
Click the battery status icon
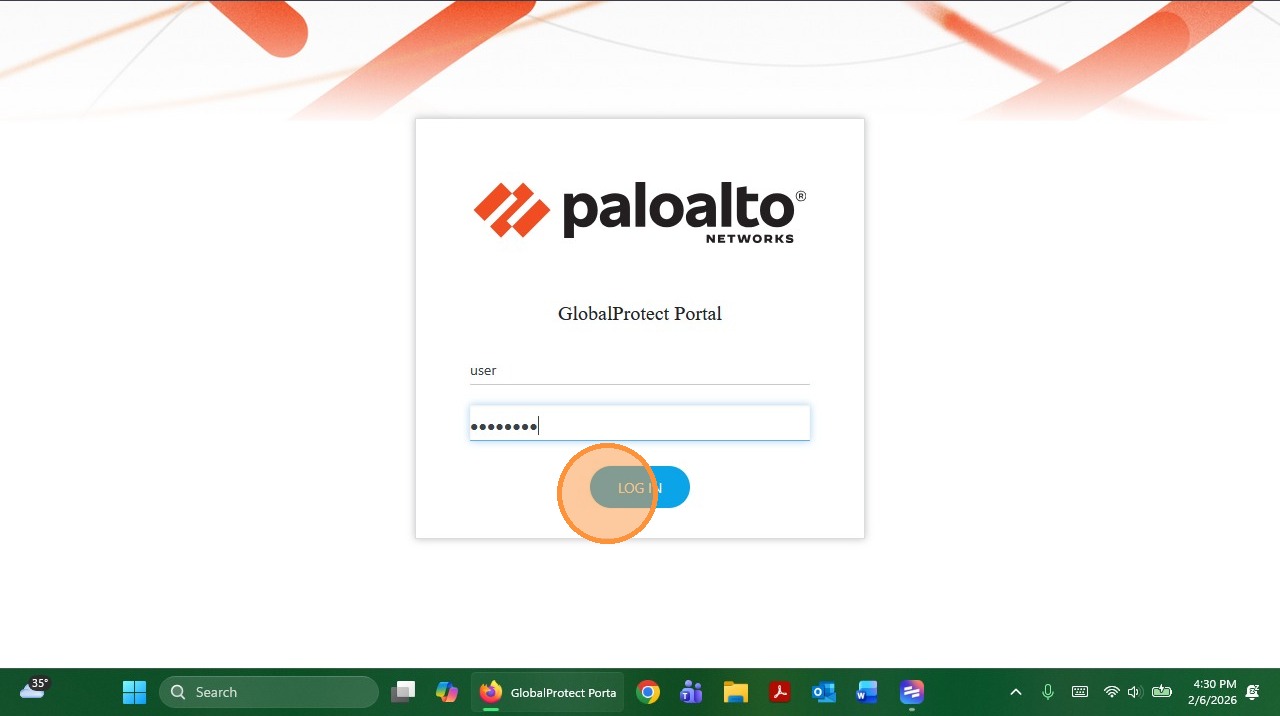pos(1162,692)
